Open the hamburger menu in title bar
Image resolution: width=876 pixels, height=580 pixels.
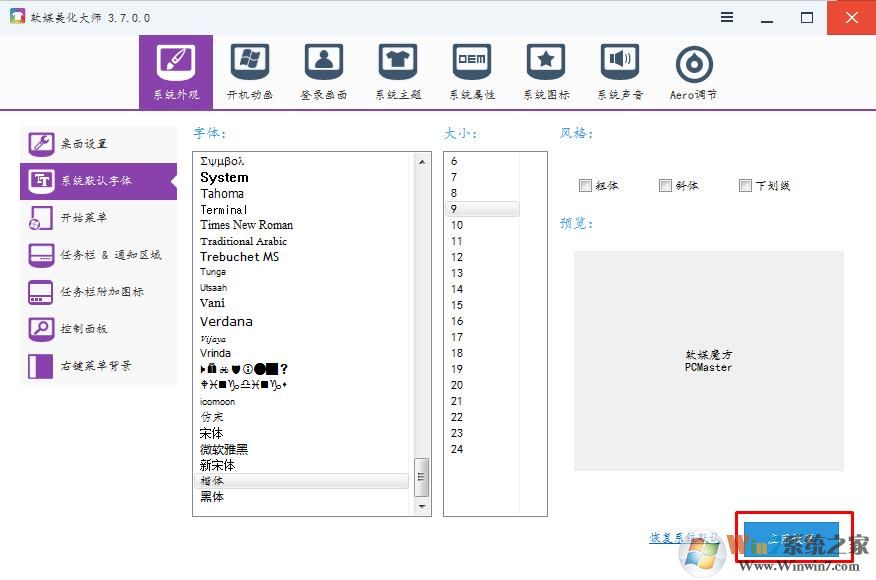[x=727, y=17]
